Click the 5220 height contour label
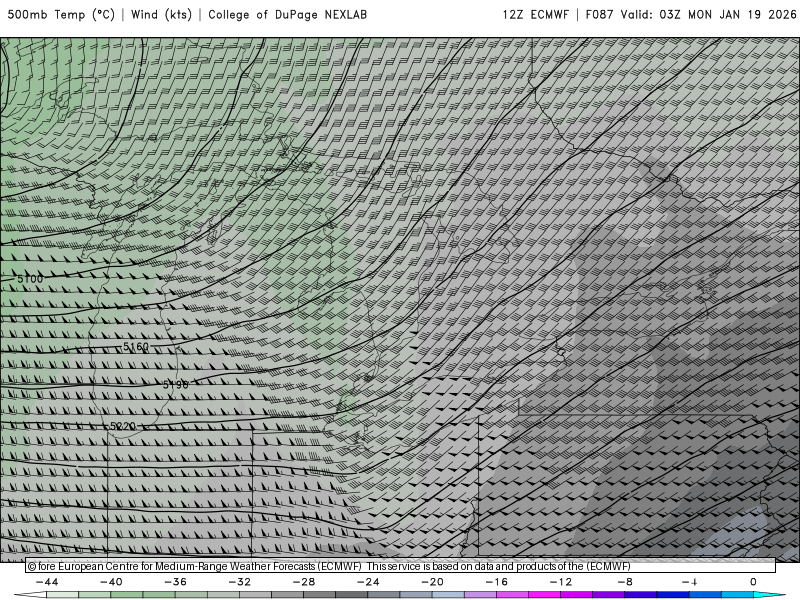Viewport: 800px width, 600px height. 123,426
